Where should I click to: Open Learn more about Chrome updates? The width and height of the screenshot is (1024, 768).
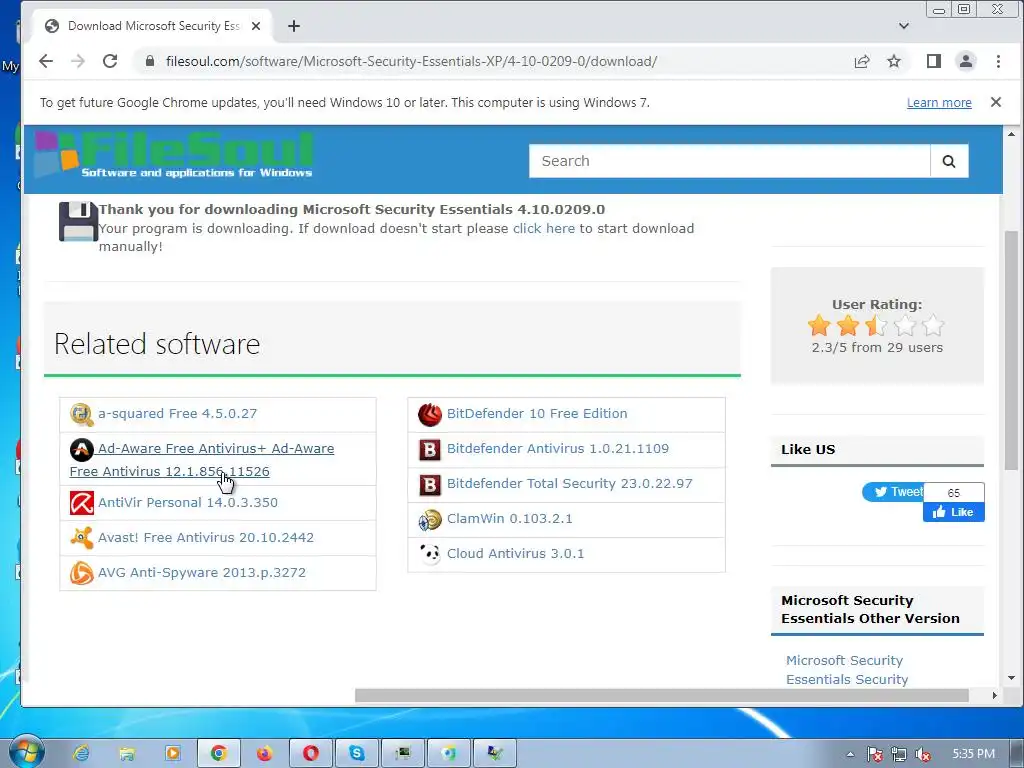coord(939,103)
